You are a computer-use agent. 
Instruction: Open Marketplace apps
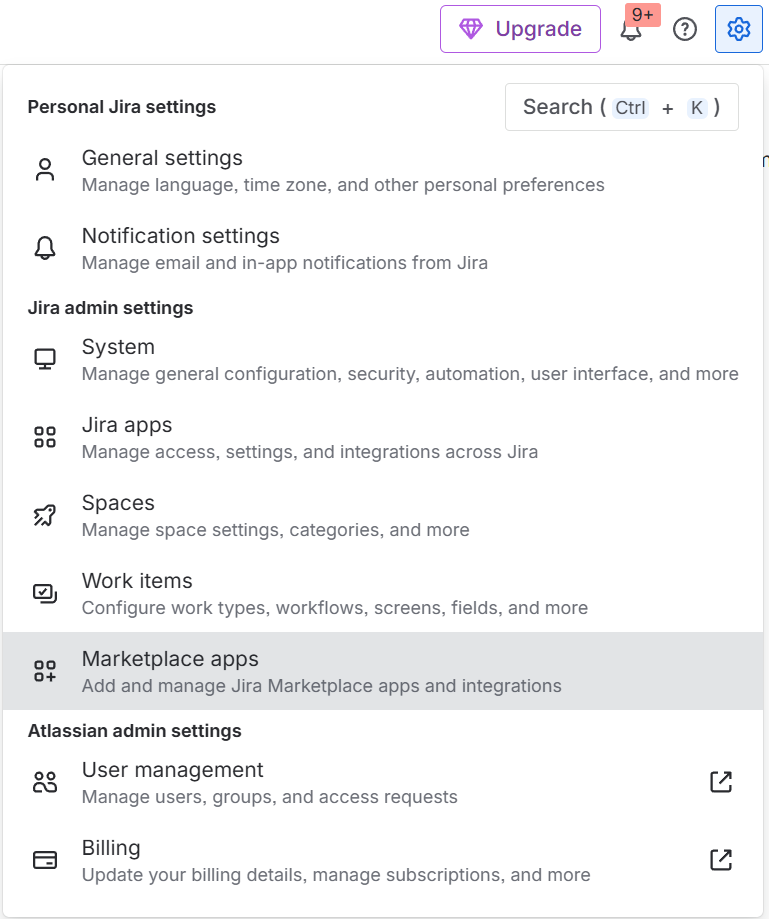[x=383, y=671]
